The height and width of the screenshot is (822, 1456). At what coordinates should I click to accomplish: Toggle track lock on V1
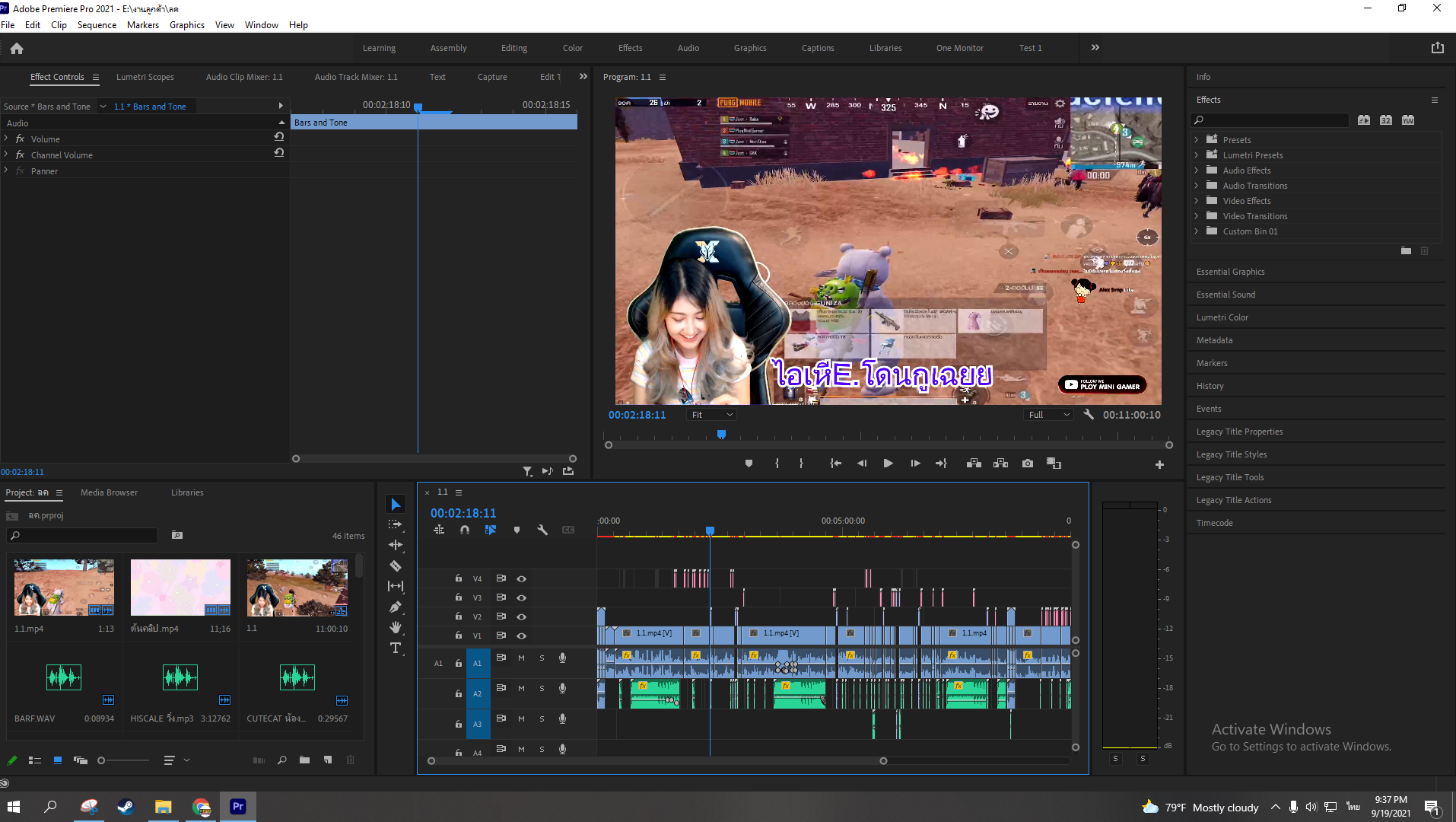(459, 636)
